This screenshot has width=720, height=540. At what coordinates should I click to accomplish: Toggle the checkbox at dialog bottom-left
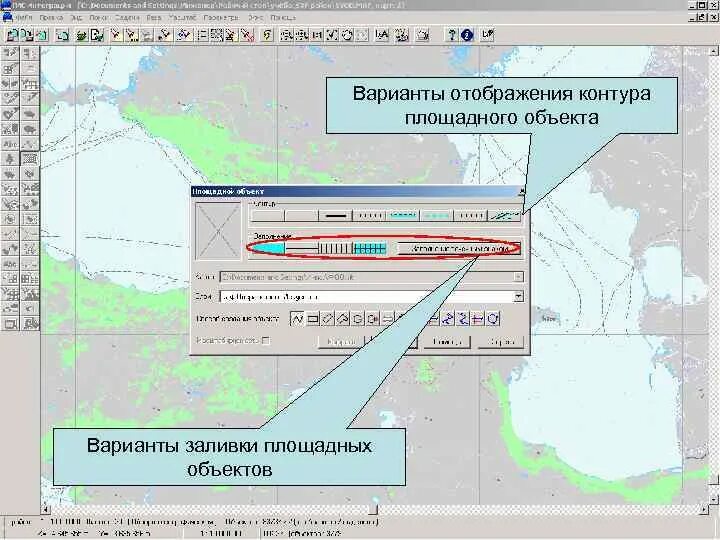coord(265,341)
